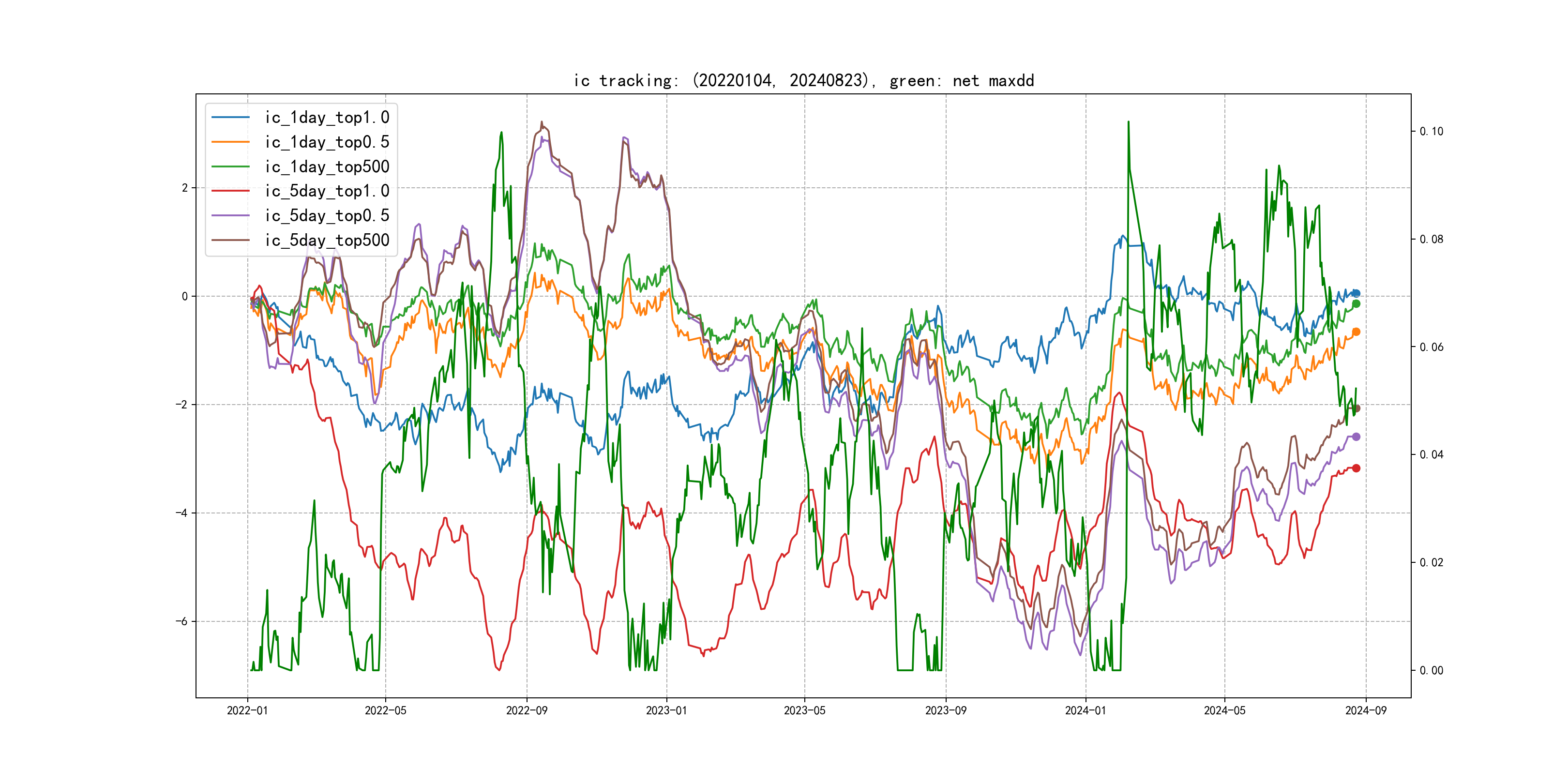Click the 2024-05 x-axis date label

tap(1224, 710)
